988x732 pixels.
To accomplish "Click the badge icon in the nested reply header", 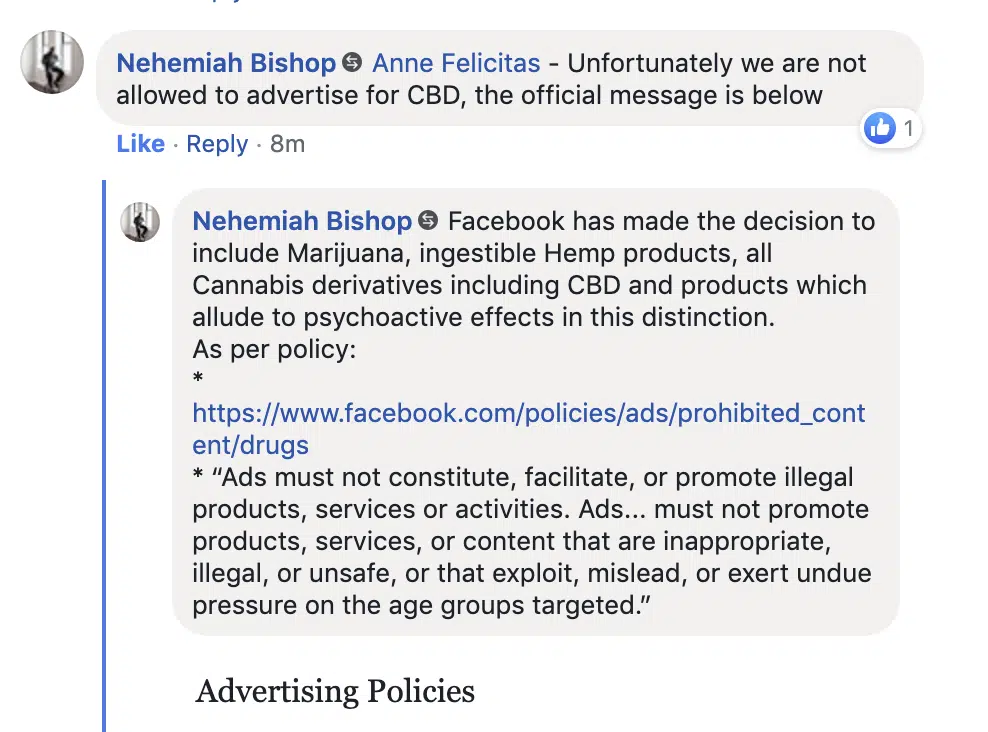I will click(428, 221).
